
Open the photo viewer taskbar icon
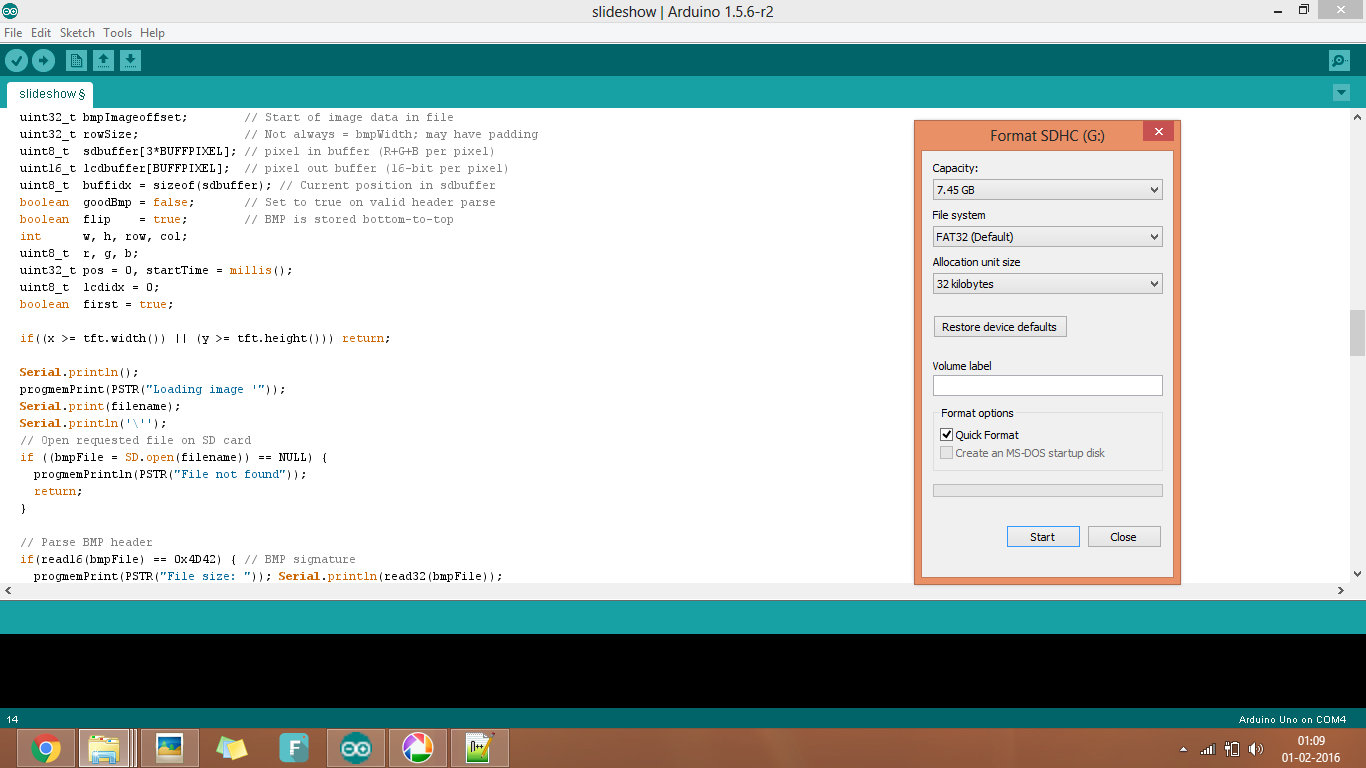click(170, 748)
